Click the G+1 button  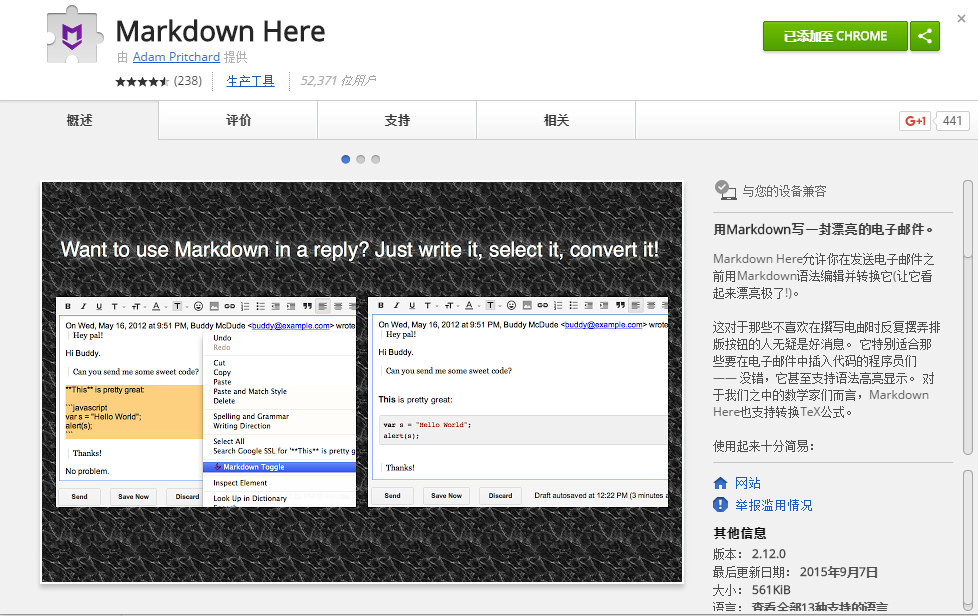click(914, 121)
